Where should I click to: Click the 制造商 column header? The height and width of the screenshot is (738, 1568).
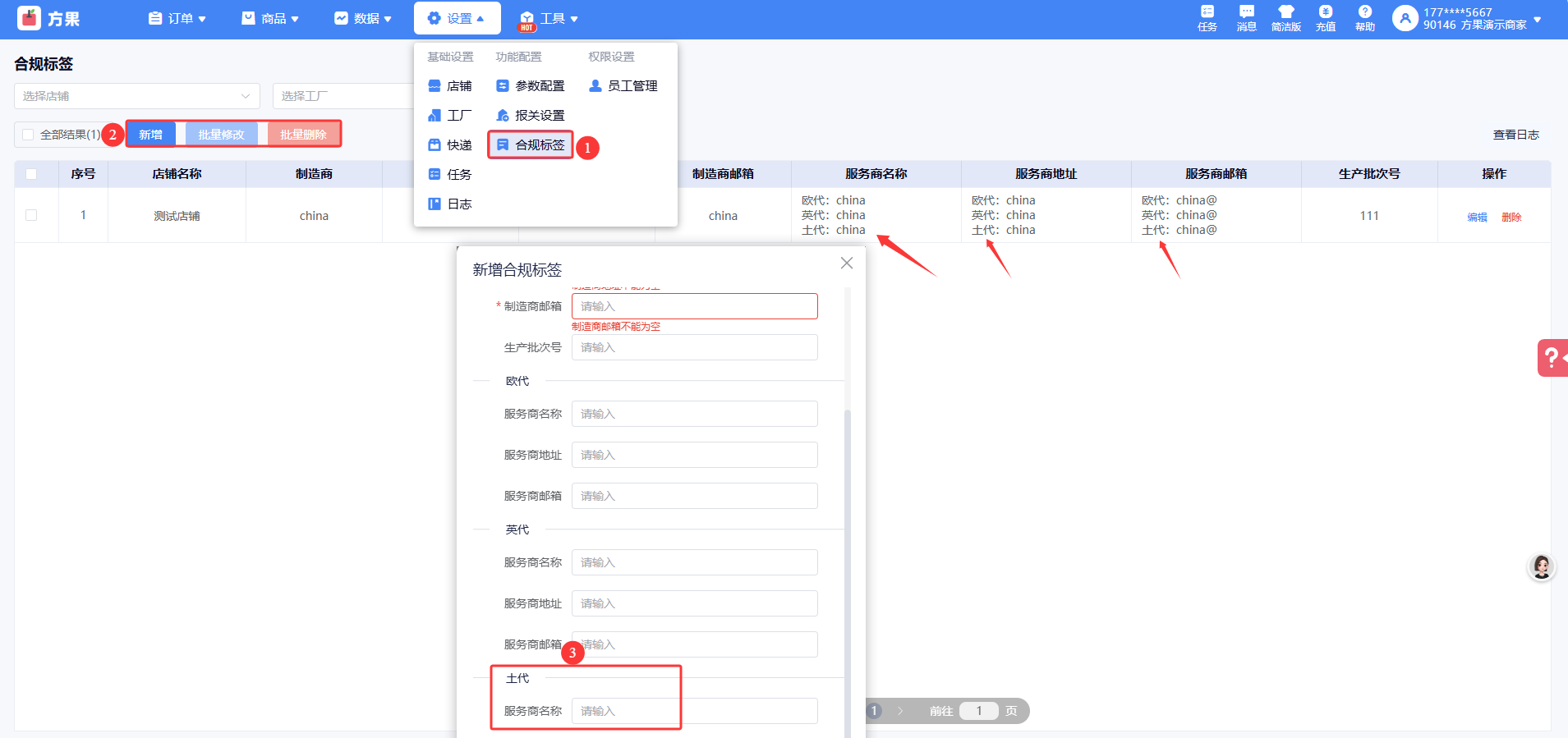click(x=314, y=174)
